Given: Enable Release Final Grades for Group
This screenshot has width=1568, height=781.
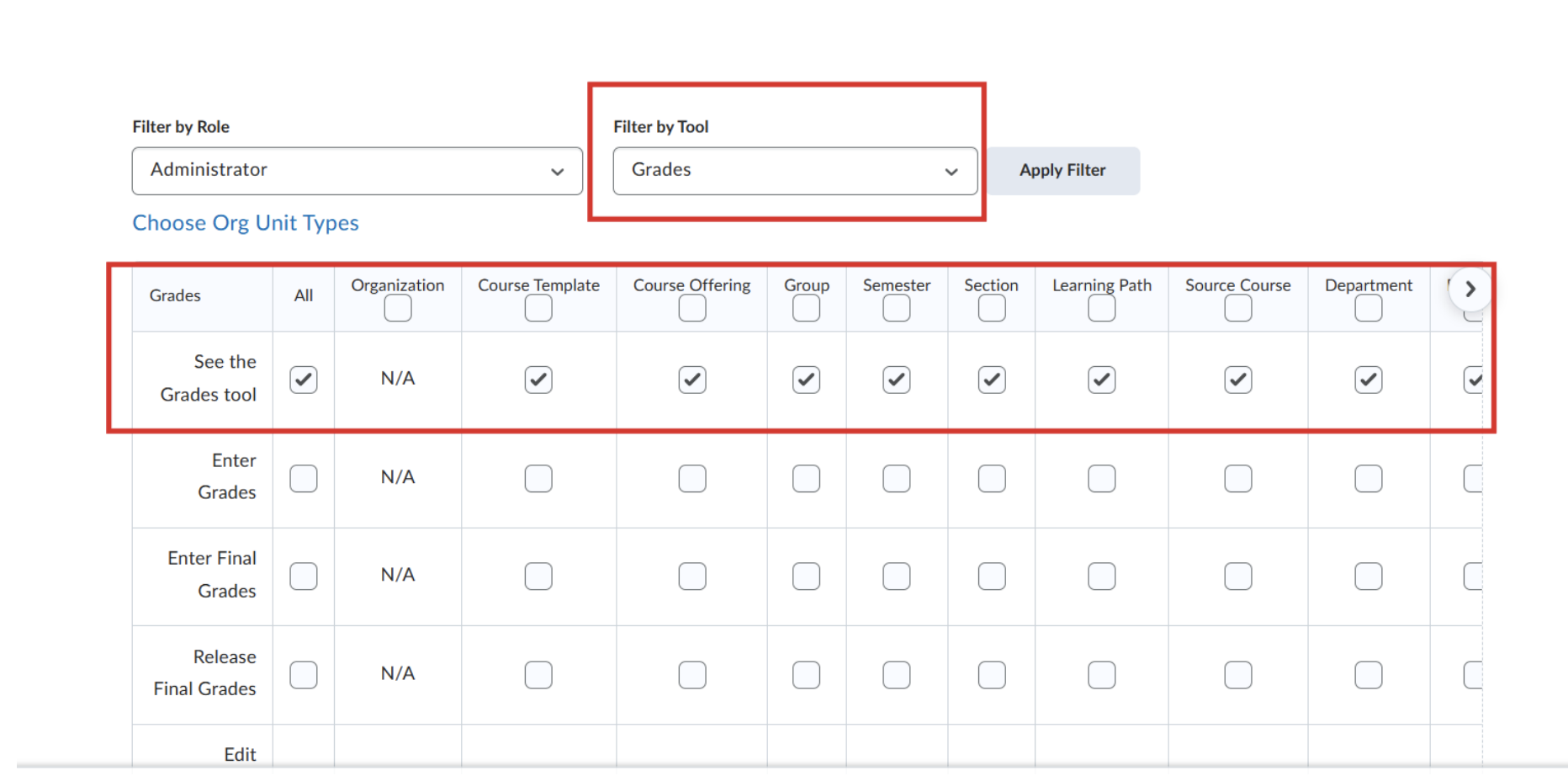Looking at the screenshot, I should coord(806,675).
